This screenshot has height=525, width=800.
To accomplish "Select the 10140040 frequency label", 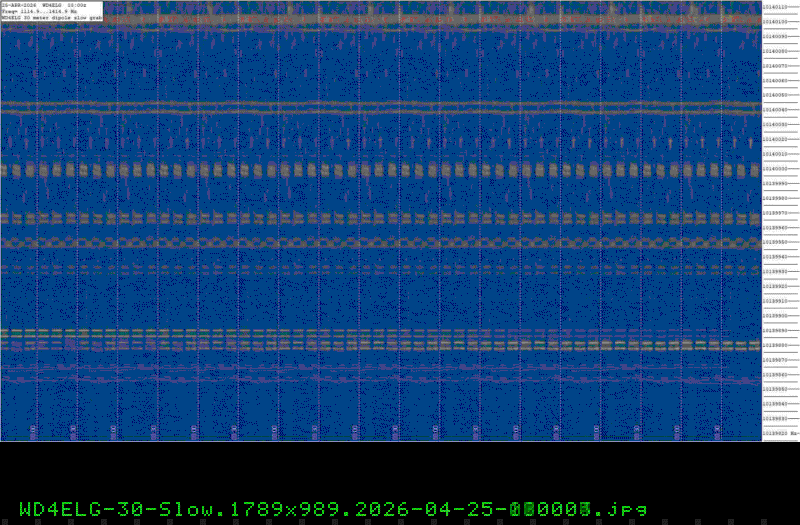I will pos(774,110).
